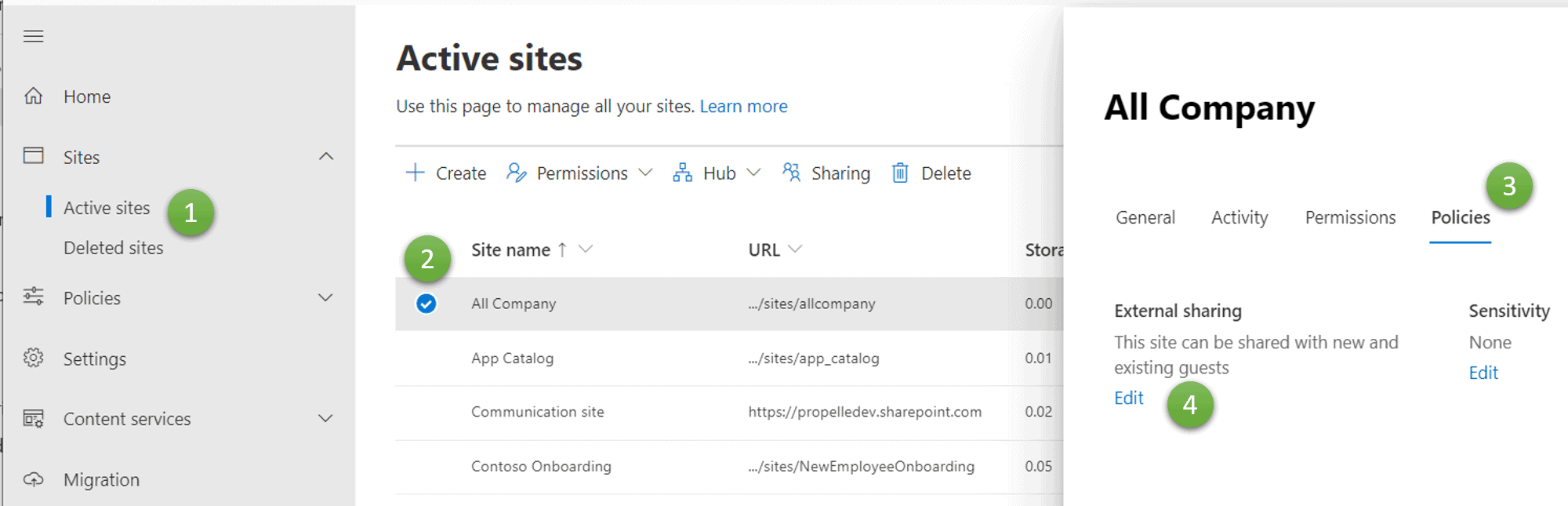
Task: Open Migration in the sidebar
Action: [101, 479]
